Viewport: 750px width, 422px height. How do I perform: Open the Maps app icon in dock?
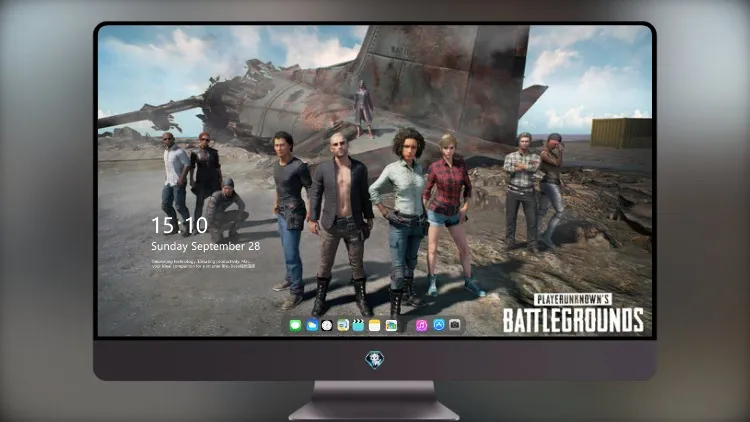343,325
